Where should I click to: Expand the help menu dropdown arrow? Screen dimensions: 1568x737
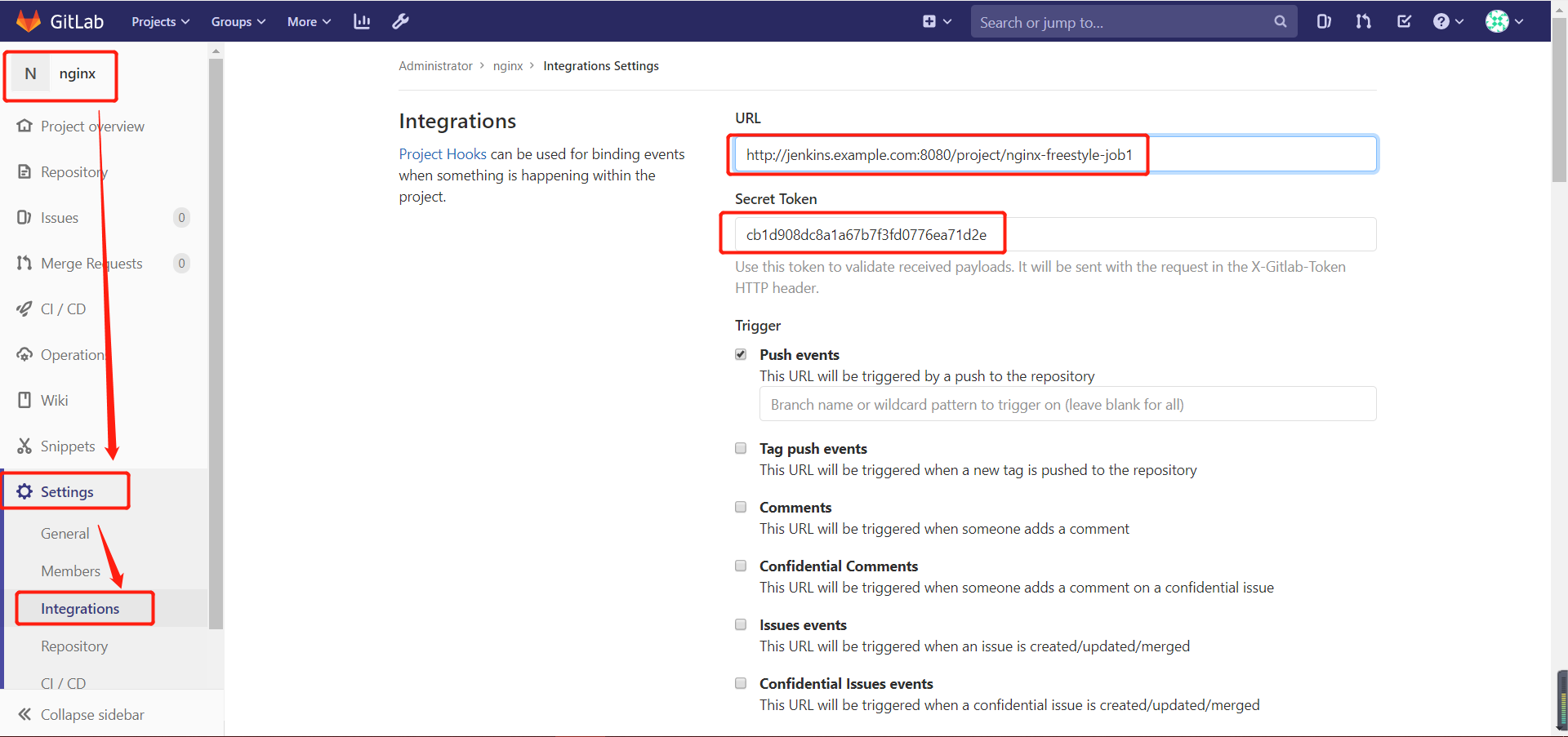tap(1459, 22)
